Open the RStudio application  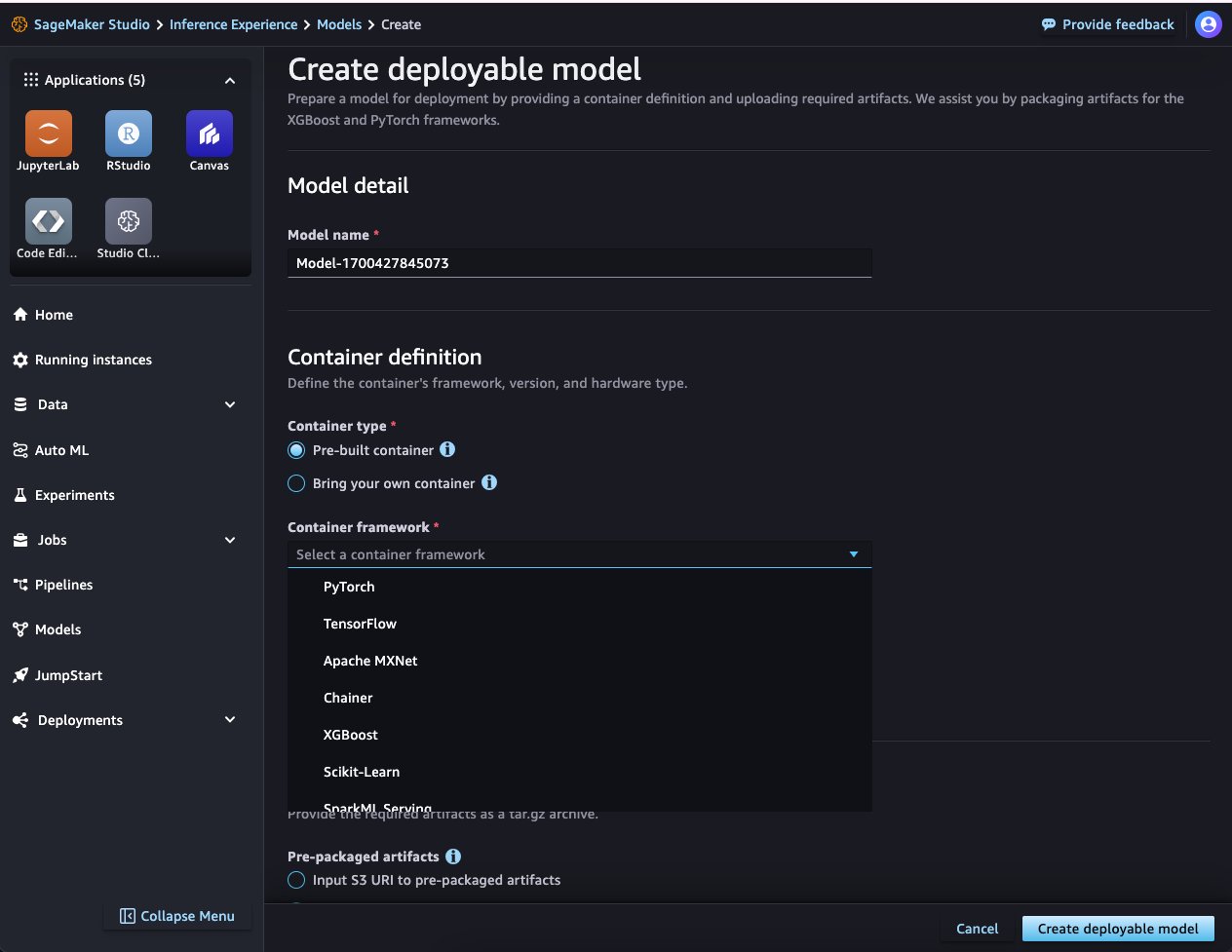pyautogui.click(x=129, y=133)
